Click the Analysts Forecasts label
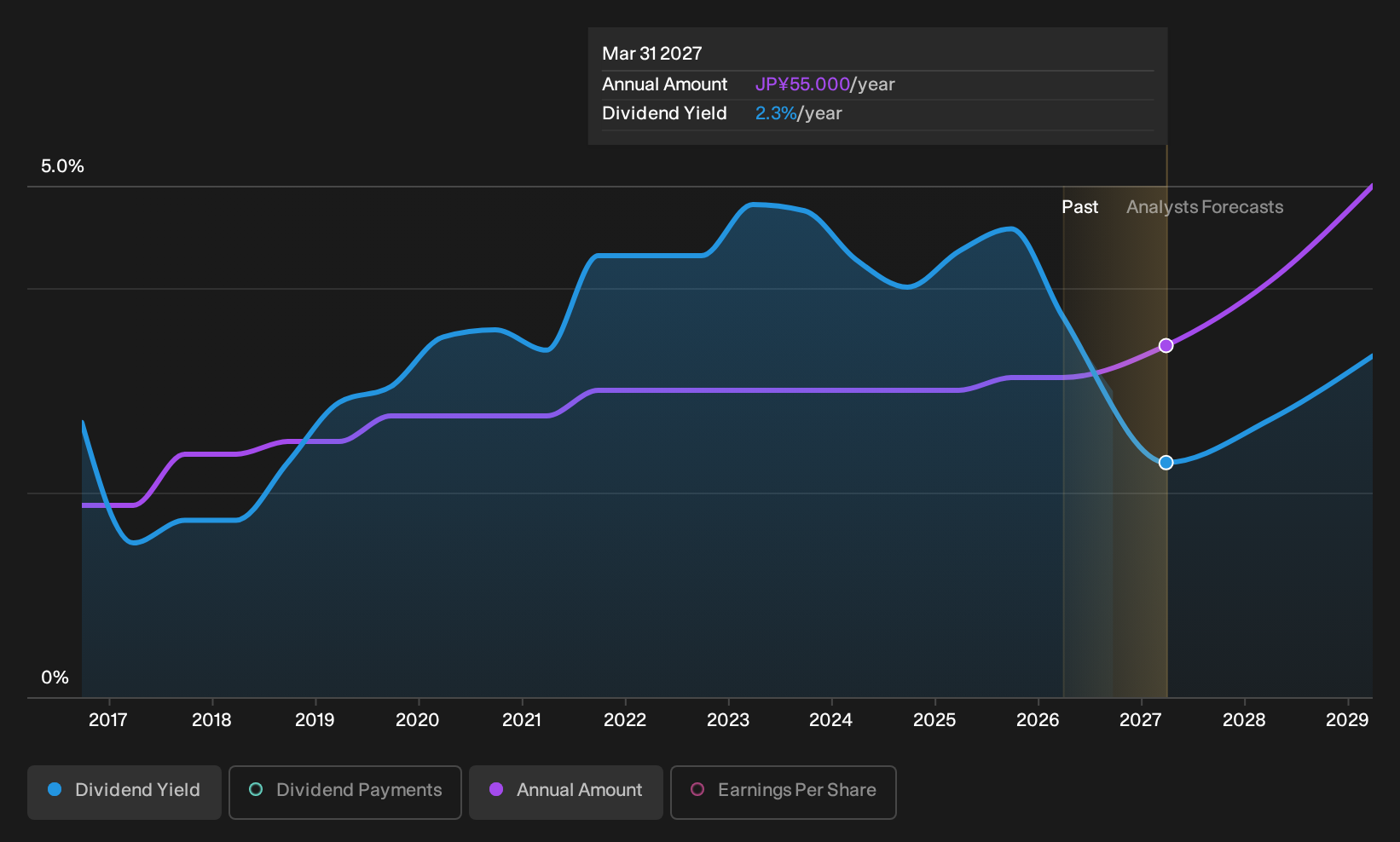Screen dimensions: 1400x842 tap(1205, 207)
